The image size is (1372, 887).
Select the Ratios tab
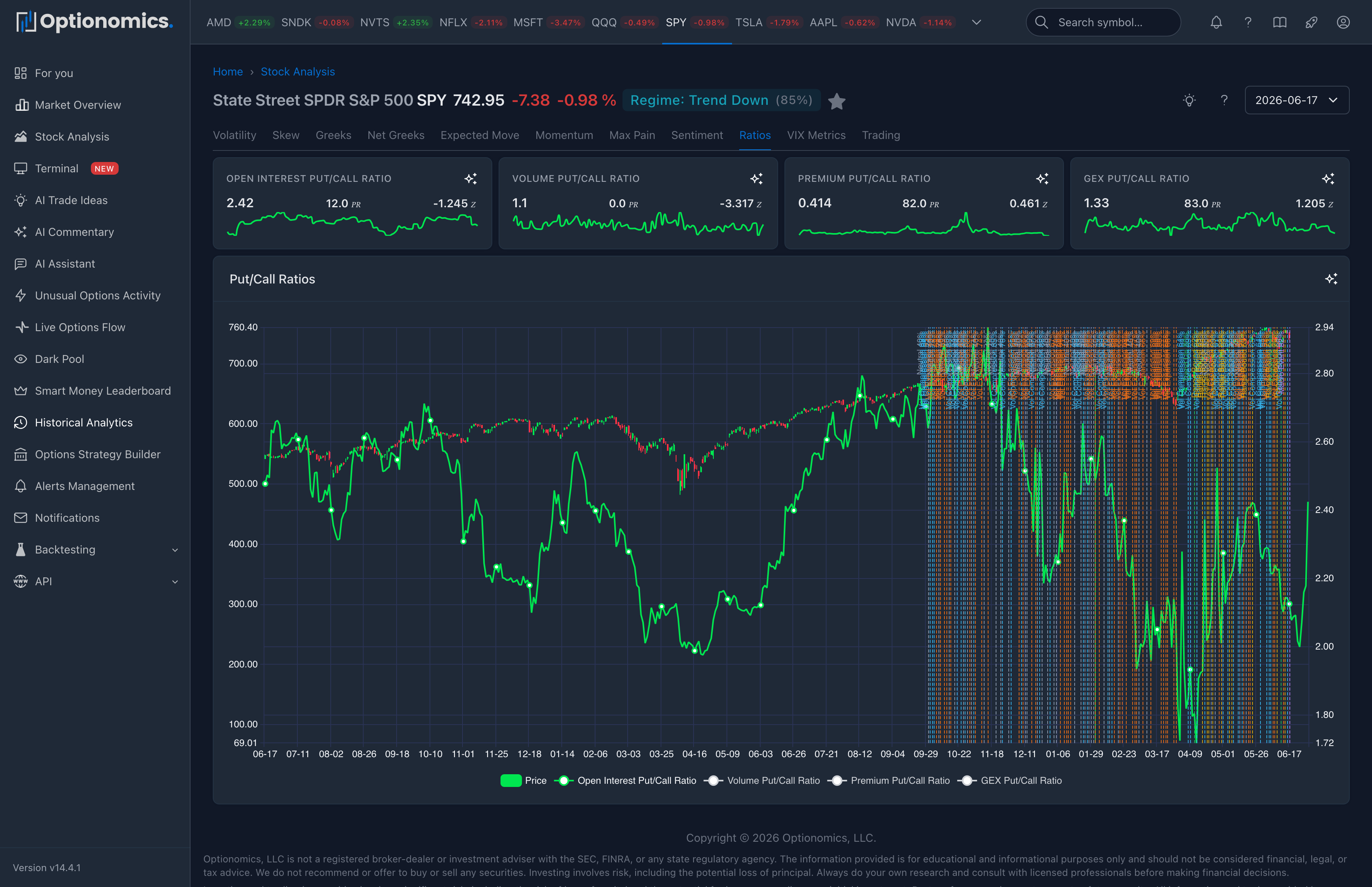[x=755, y=135]
